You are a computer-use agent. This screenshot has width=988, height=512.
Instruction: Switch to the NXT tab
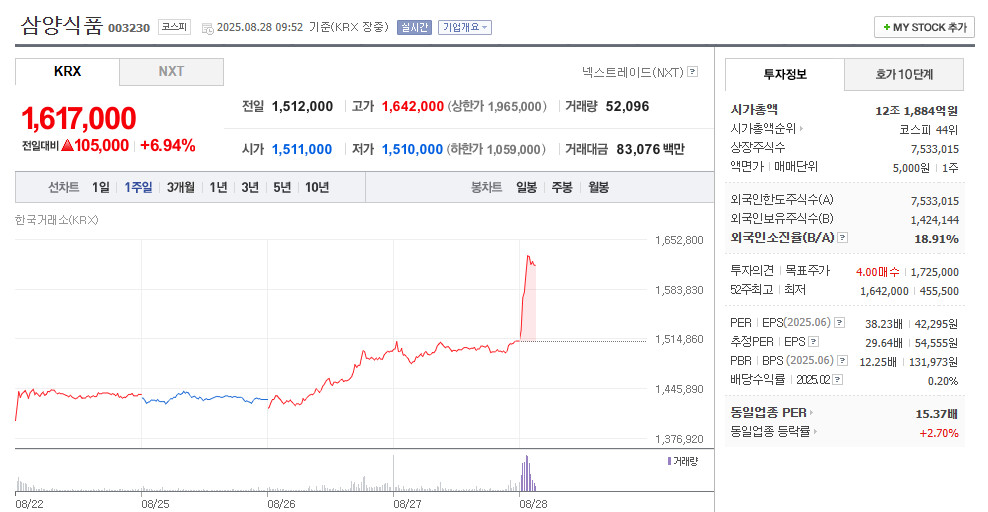click(x=171, y=72)
